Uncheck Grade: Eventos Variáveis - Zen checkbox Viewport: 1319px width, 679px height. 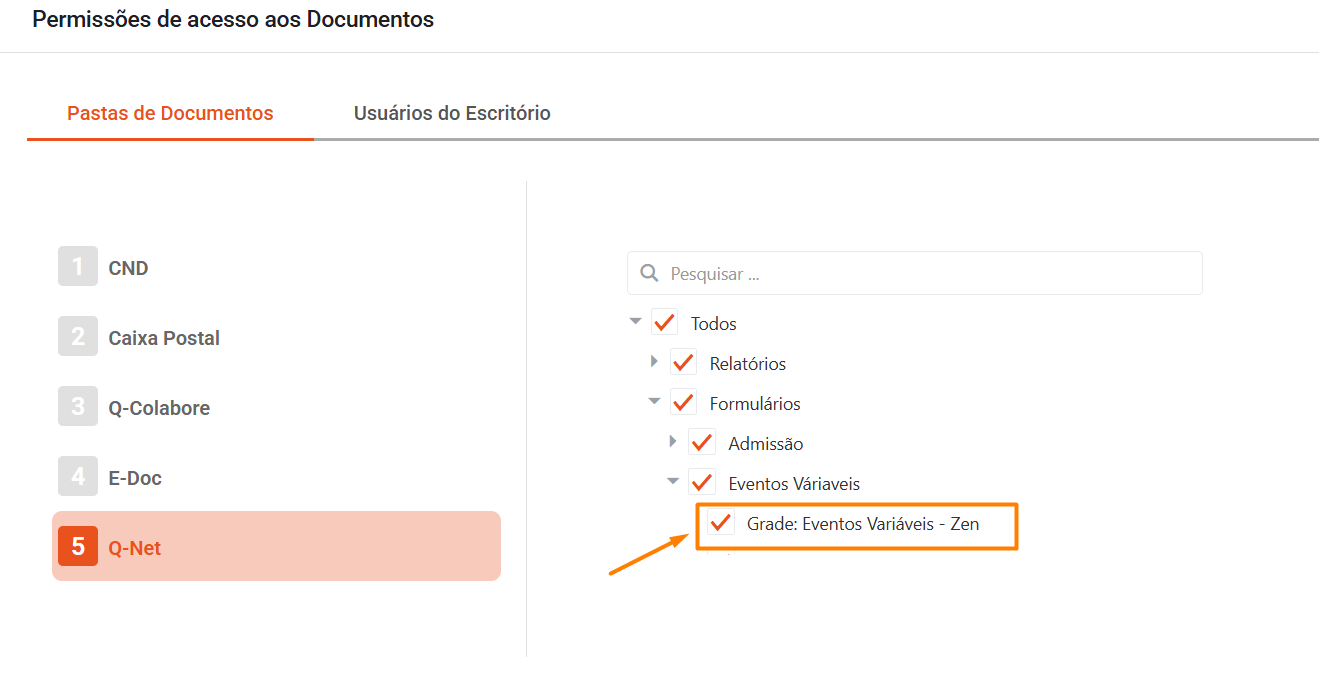[721, 523]
